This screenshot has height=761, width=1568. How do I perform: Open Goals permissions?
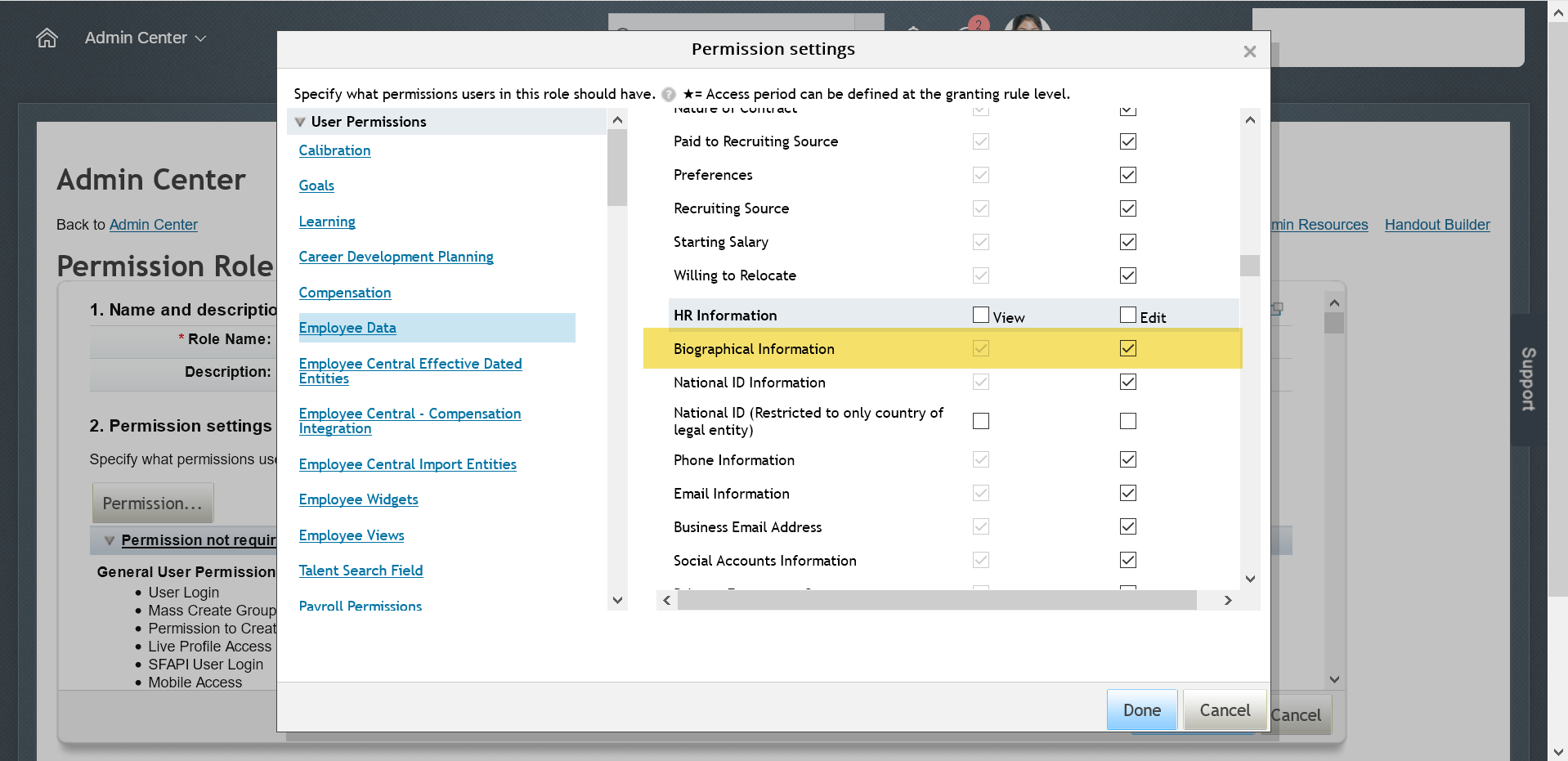coord(316,186)
